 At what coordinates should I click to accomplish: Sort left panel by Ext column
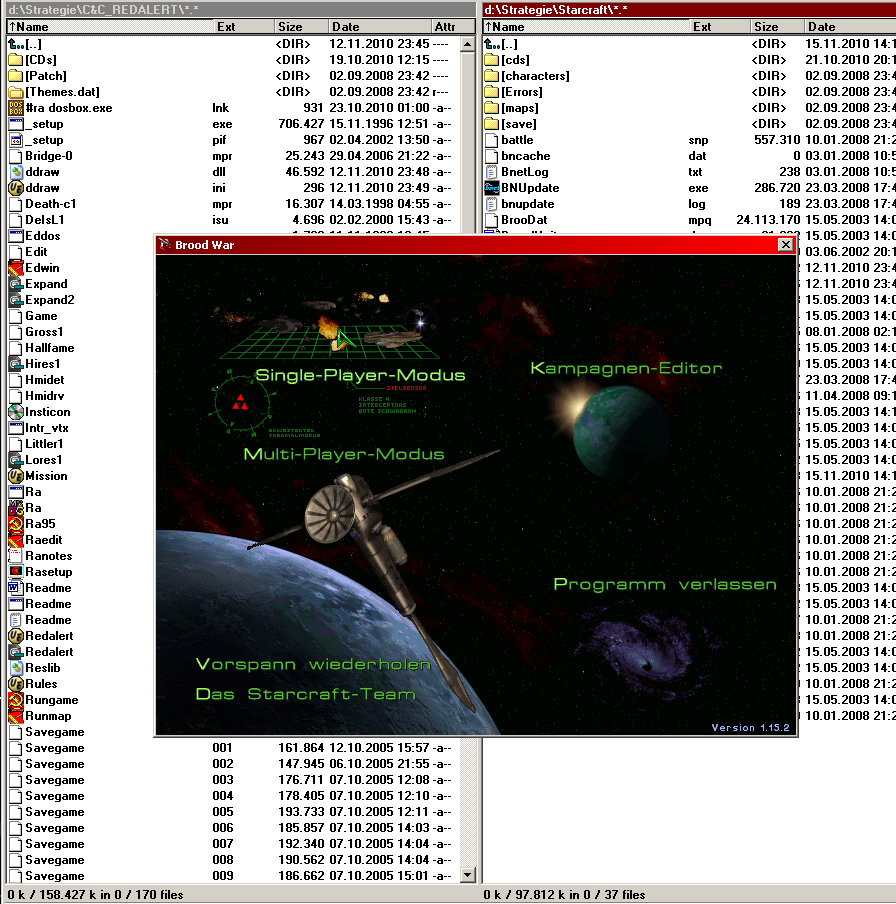[x=244, y=27]
